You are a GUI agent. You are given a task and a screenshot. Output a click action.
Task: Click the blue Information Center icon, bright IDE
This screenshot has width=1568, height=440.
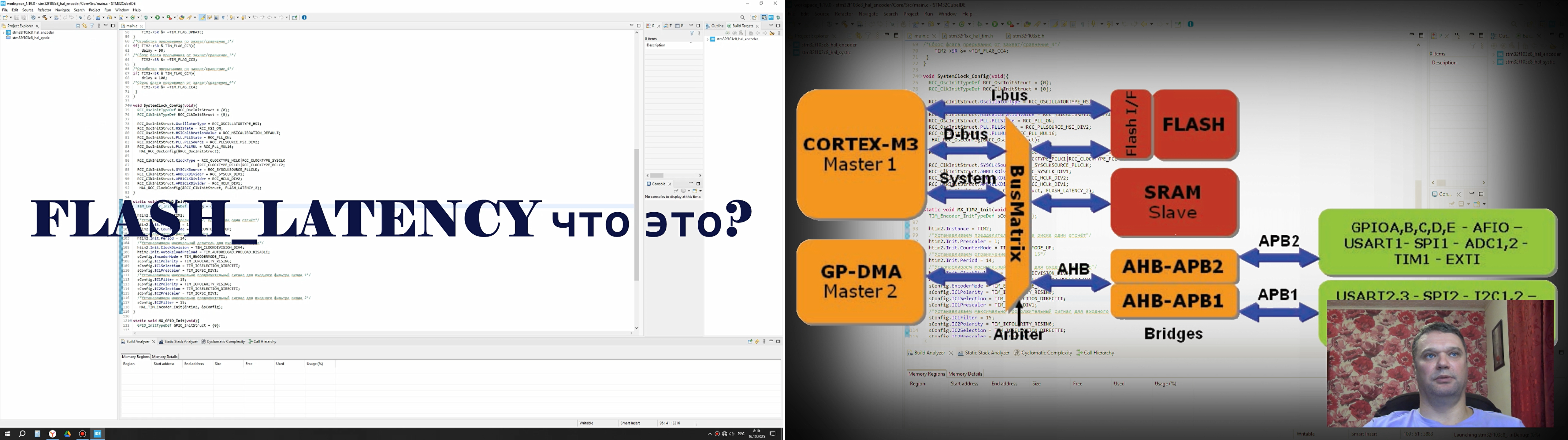[304, 18]
